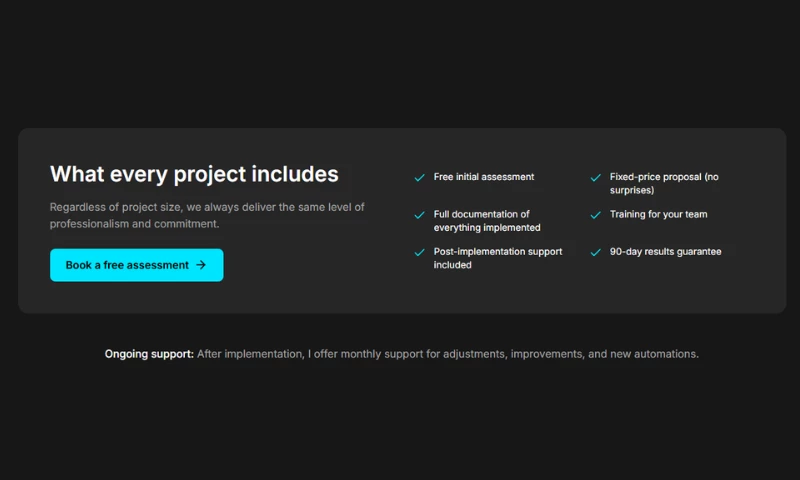Click the checkmark next to Fixed-price proposal
Viewport: 800px width, 480px height.
596,178
